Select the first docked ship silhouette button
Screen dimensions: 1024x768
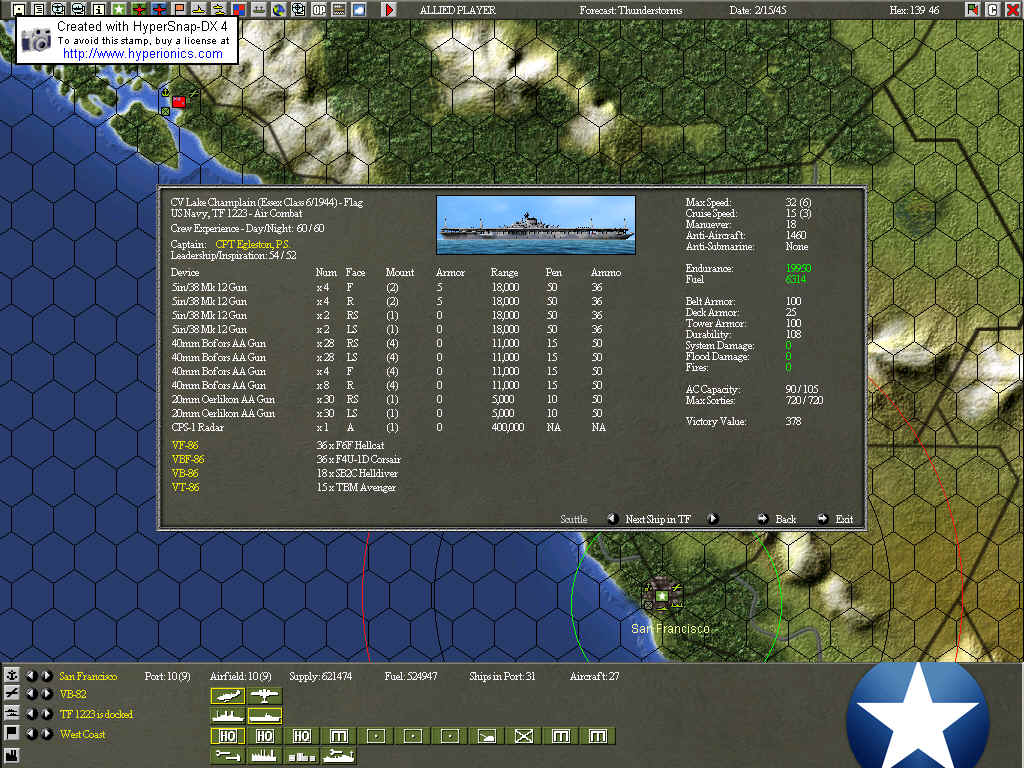pyautogui.click(x=228, y=715)
